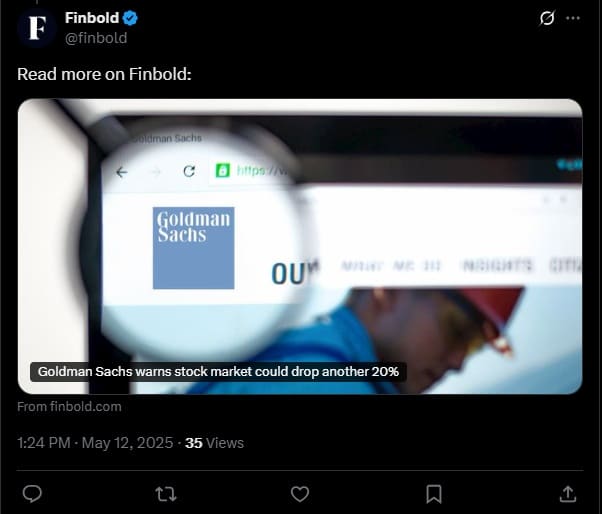Screen dimensions: 602x514
Task: Click the 'Read more on Finbold:' tweet text
Action: coord(104,74)
